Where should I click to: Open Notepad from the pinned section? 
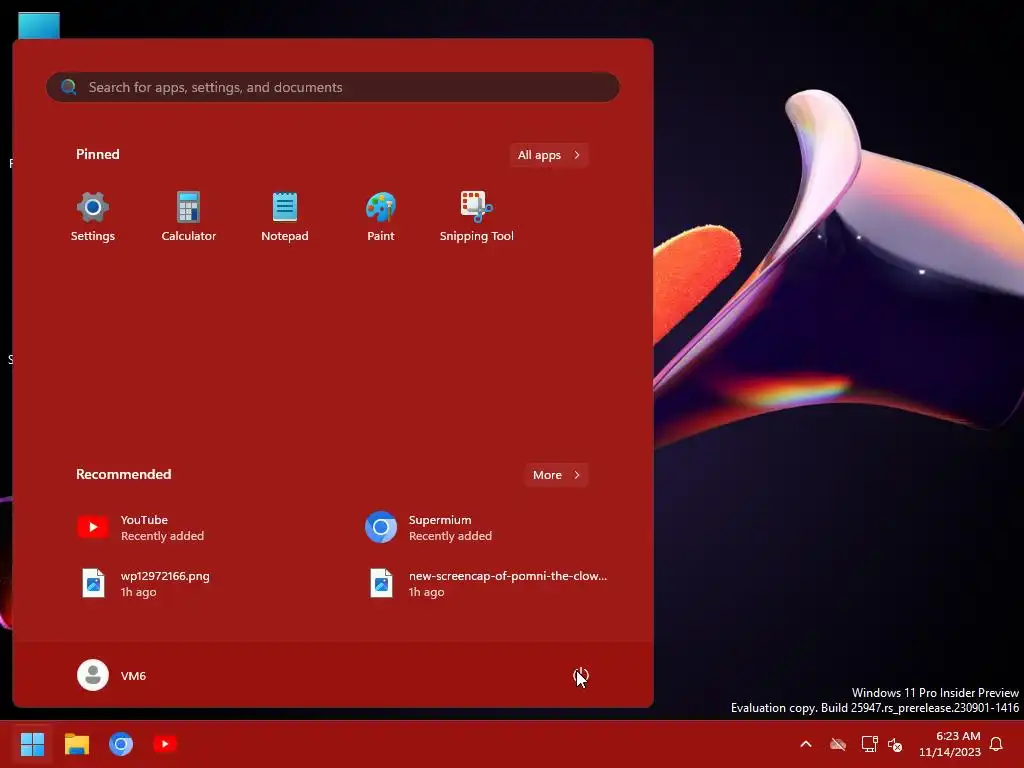(285, 217)
